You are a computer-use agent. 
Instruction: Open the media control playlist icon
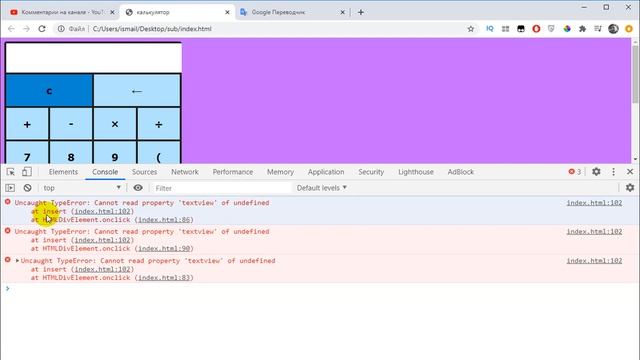(x=598, y=29)
